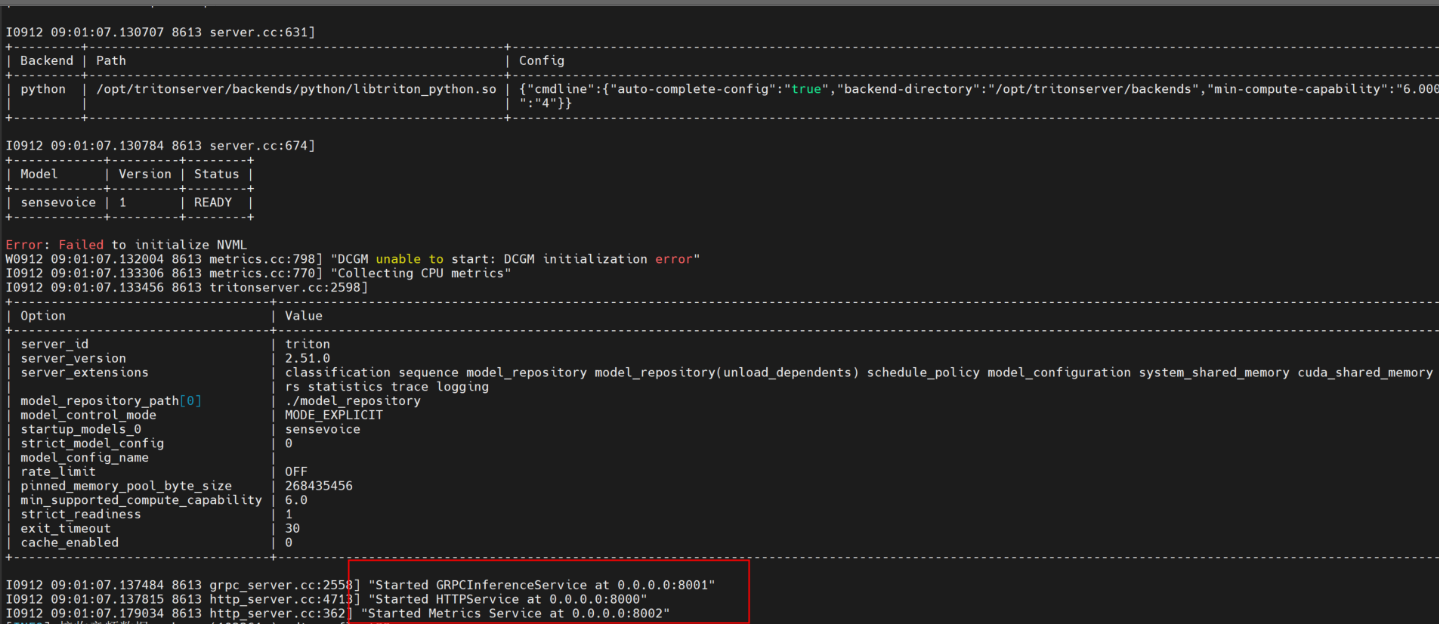Click the exit_timeout value '30'
Viewport: 1439px width, 624px height.
(x=292, y=528)
